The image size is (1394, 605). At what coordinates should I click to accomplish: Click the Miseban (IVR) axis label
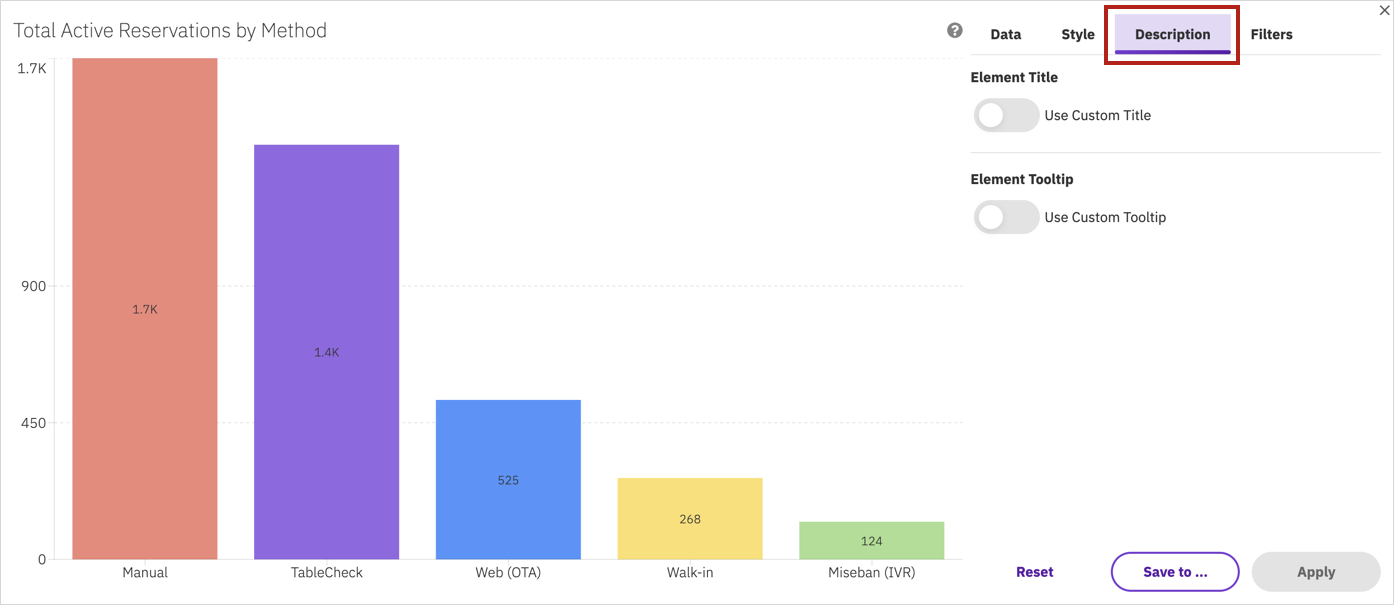(x=872, y=573)
